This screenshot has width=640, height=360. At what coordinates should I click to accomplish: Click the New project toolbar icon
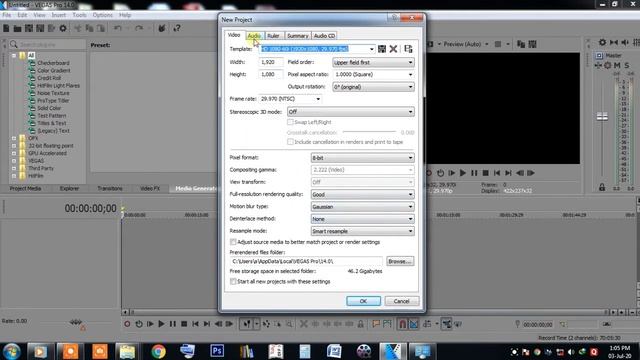(x=6, y=28)
